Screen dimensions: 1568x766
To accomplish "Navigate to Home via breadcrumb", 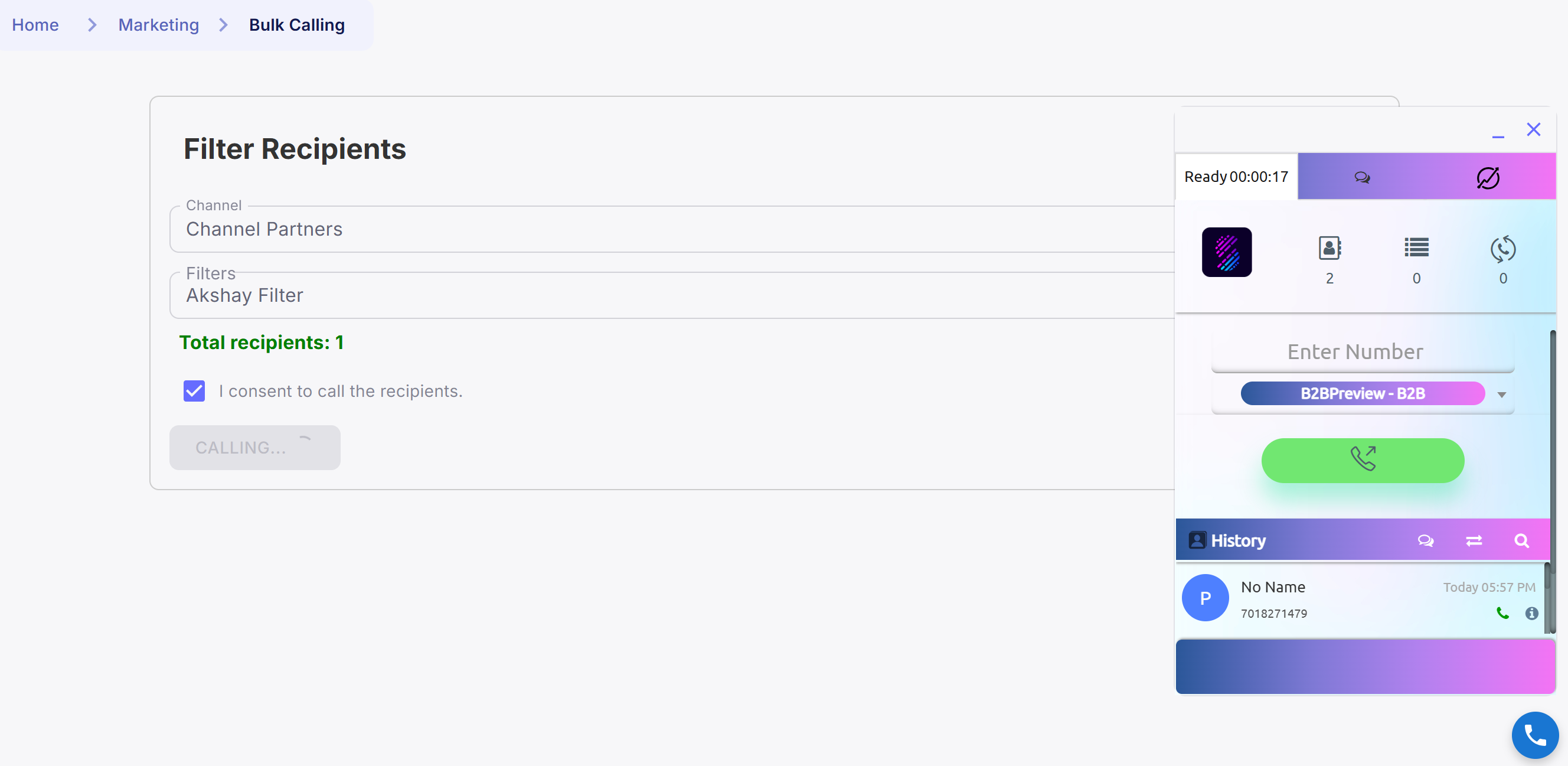I will click(x=35, y=25).
